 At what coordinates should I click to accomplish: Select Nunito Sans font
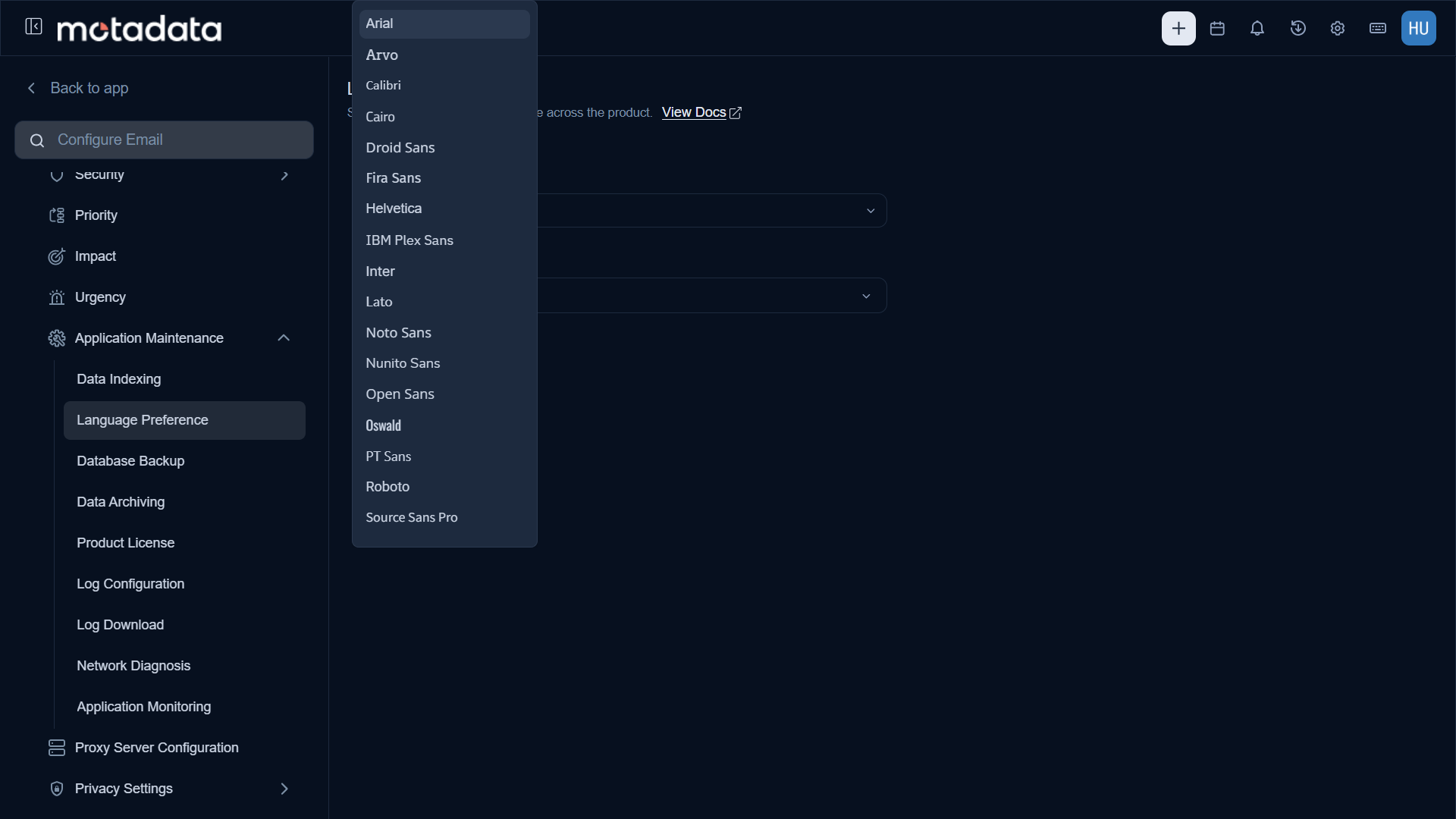(x=444, y=363)
